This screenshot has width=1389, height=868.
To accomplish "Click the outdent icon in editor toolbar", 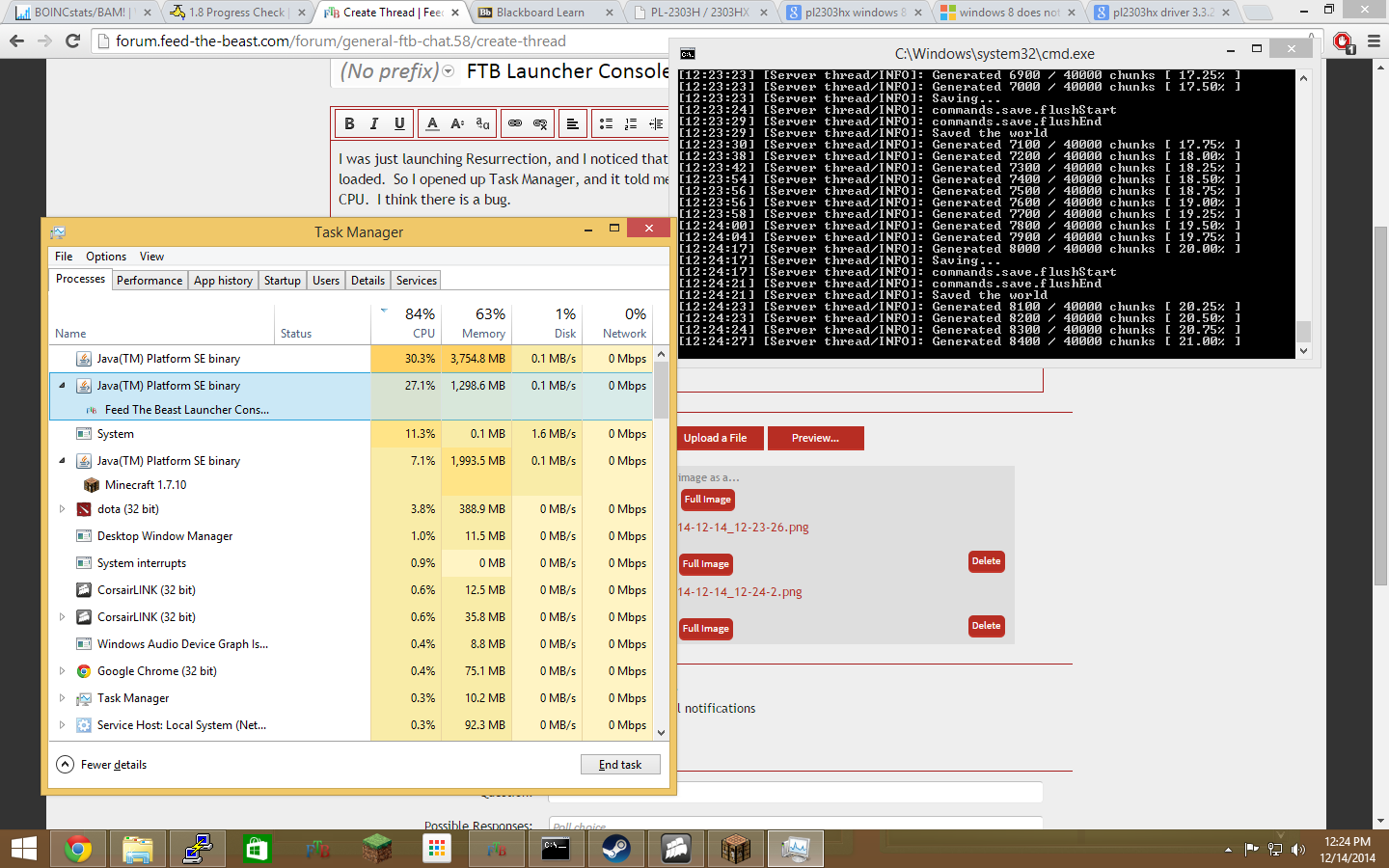I will 656,123.
